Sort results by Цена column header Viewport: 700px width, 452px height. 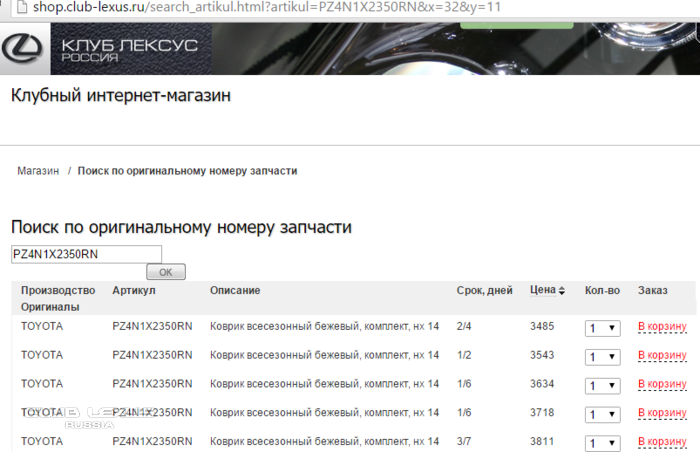pos(542,290)
